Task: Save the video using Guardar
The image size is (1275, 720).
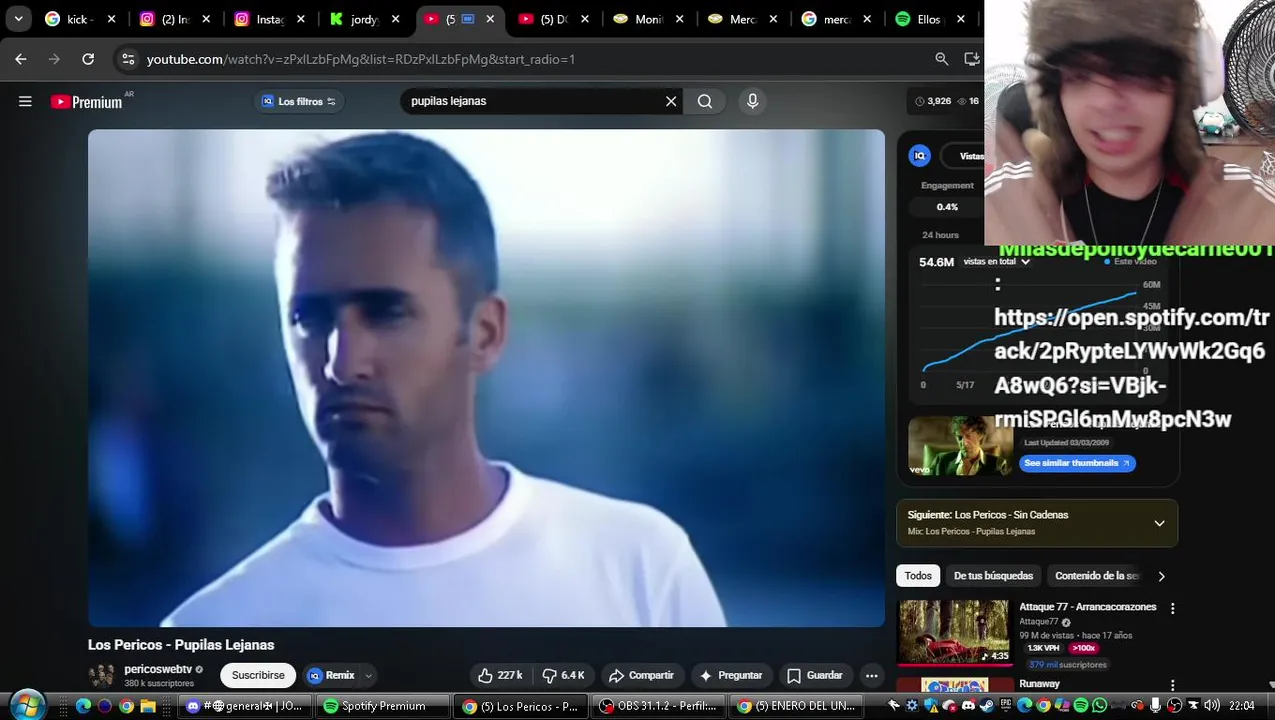Action: point(815,676)
